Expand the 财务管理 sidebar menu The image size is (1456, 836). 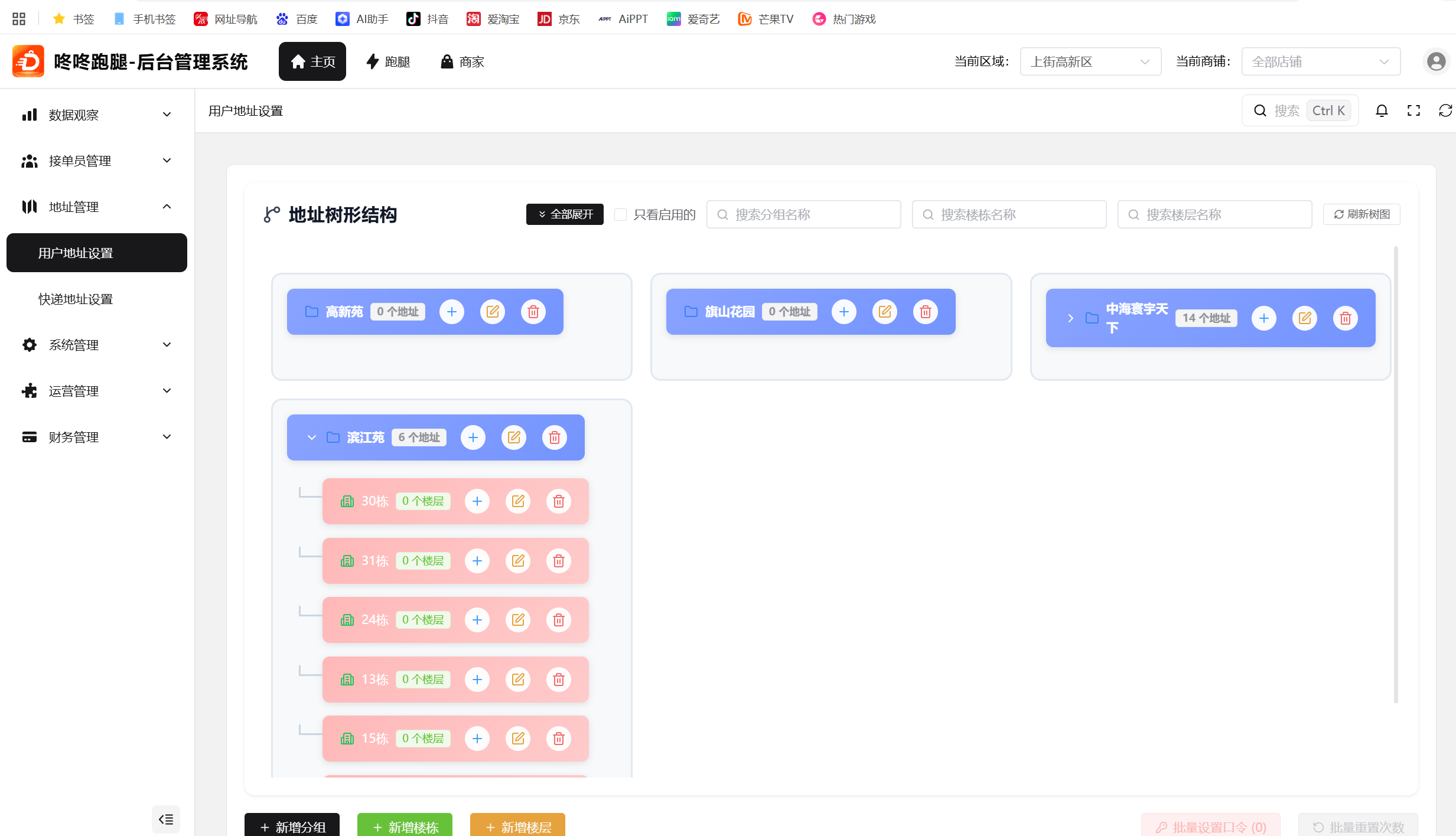pyautogui.click(x=97, y=437)
